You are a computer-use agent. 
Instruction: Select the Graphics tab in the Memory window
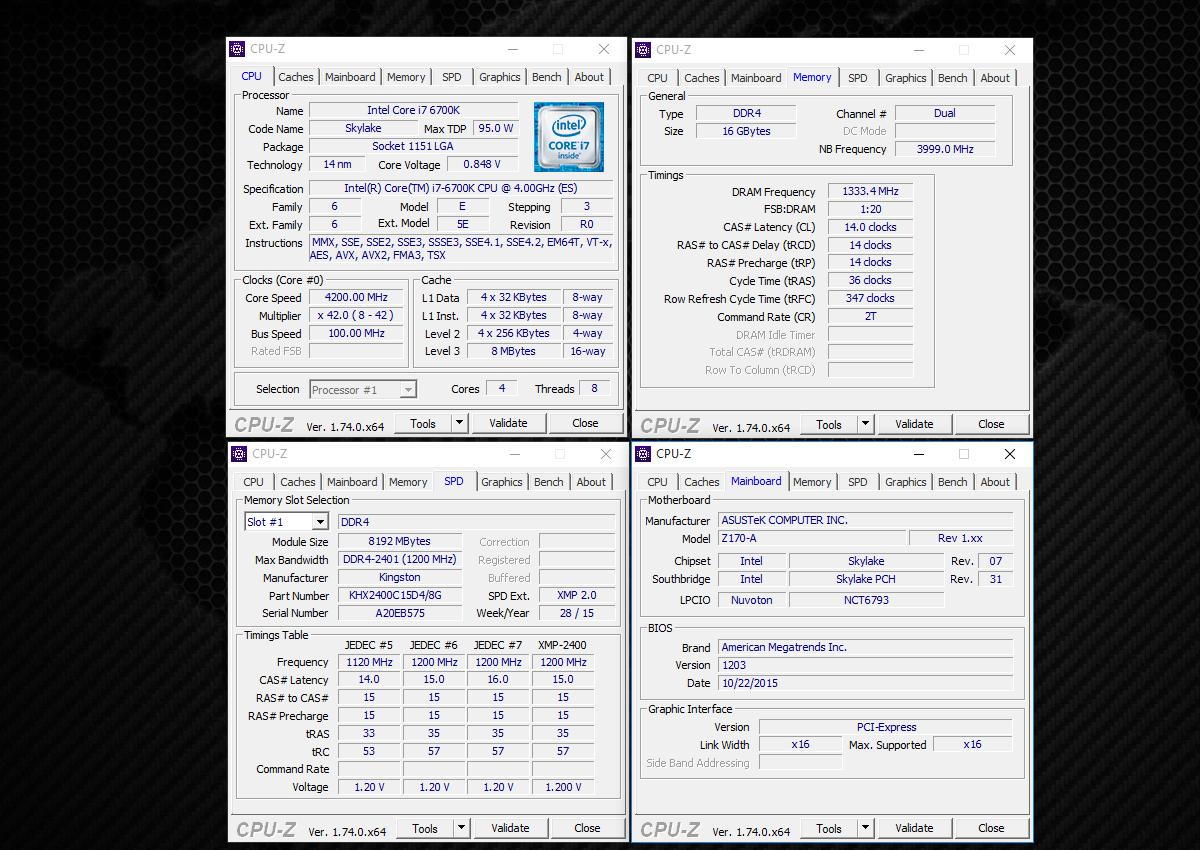click(x=906, y=78)
